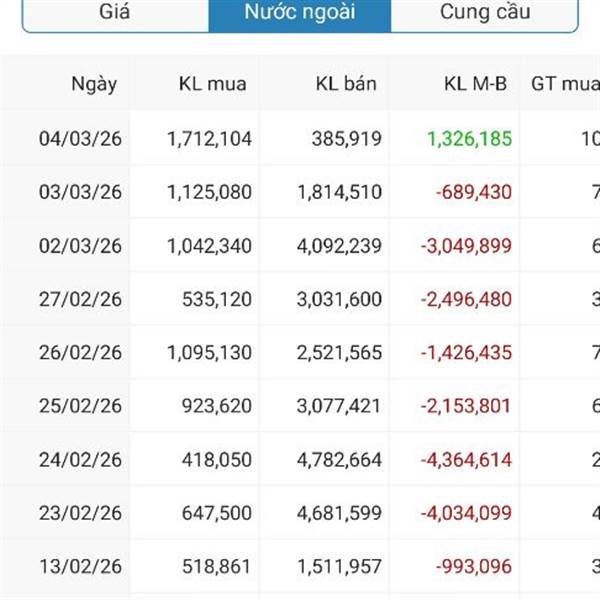
Task: Select the KL M-B column header
Action: [x=475, y=84]
